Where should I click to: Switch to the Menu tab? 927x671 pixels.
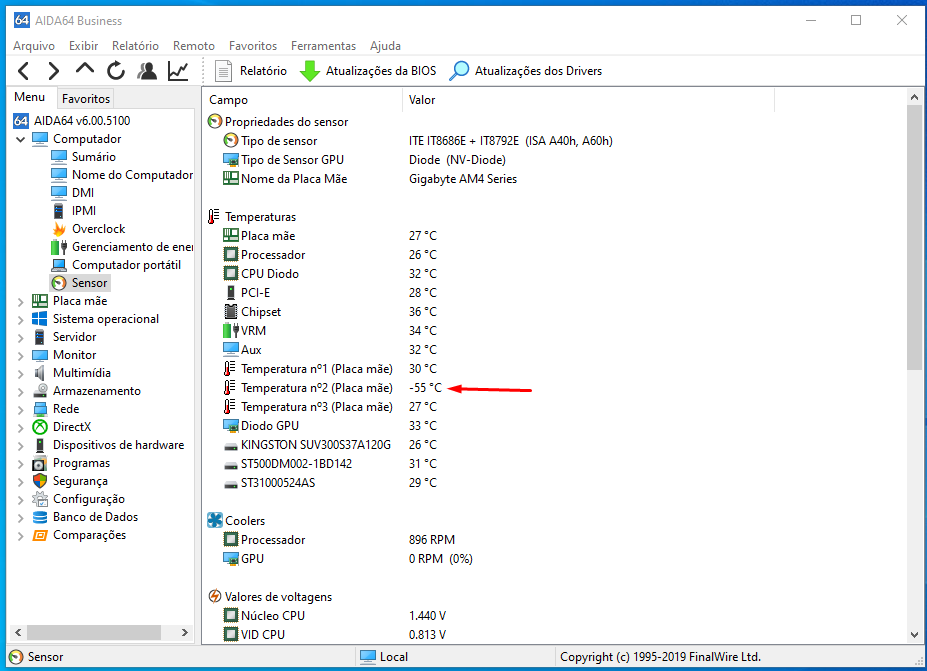30,97
